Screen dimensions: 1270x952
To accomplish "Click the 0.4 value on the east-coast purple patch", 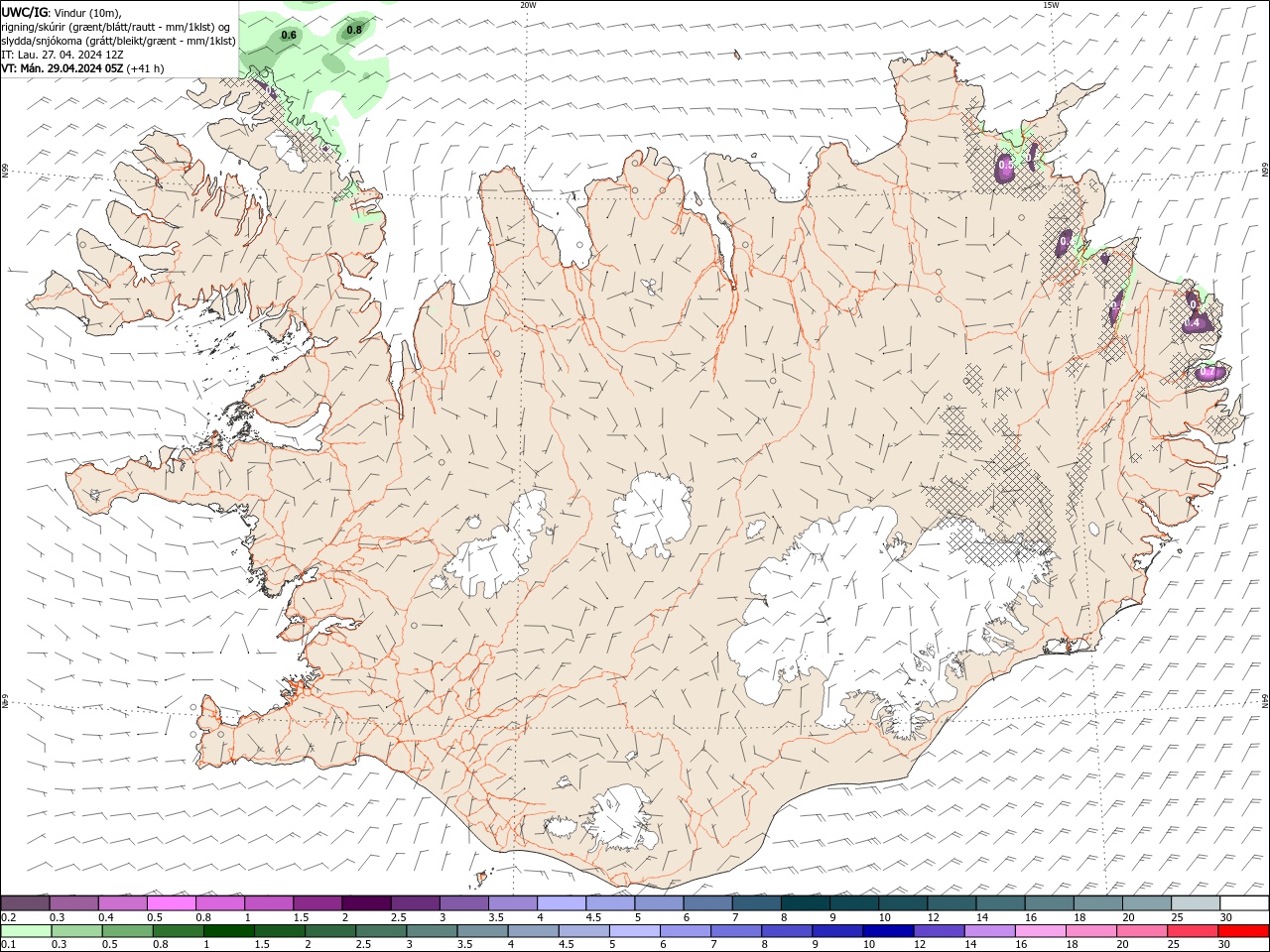I will [x=1193, y=323].
